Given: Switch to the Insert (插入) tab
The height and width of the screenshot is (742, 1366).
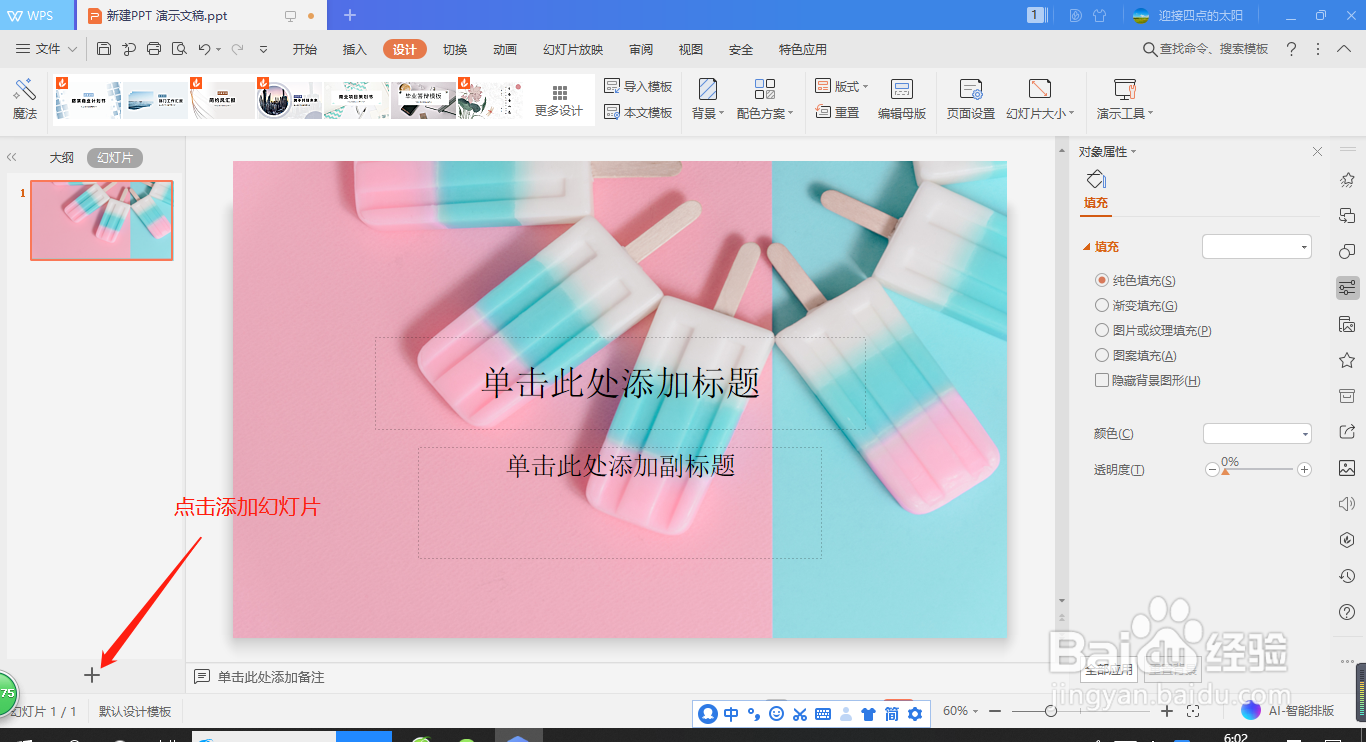Looking at the screenshot, I should click(x=355, y=50).
